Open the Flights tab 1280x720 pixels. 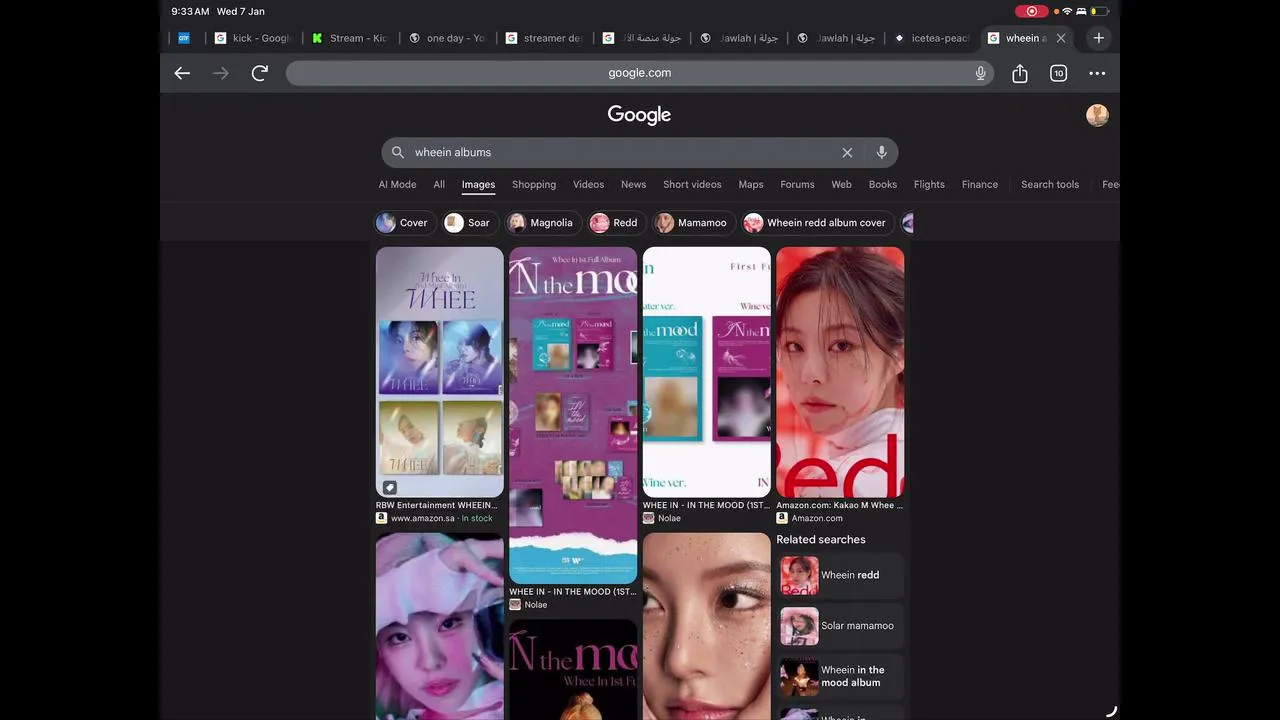pyautogui.click(x=929, y=184)
